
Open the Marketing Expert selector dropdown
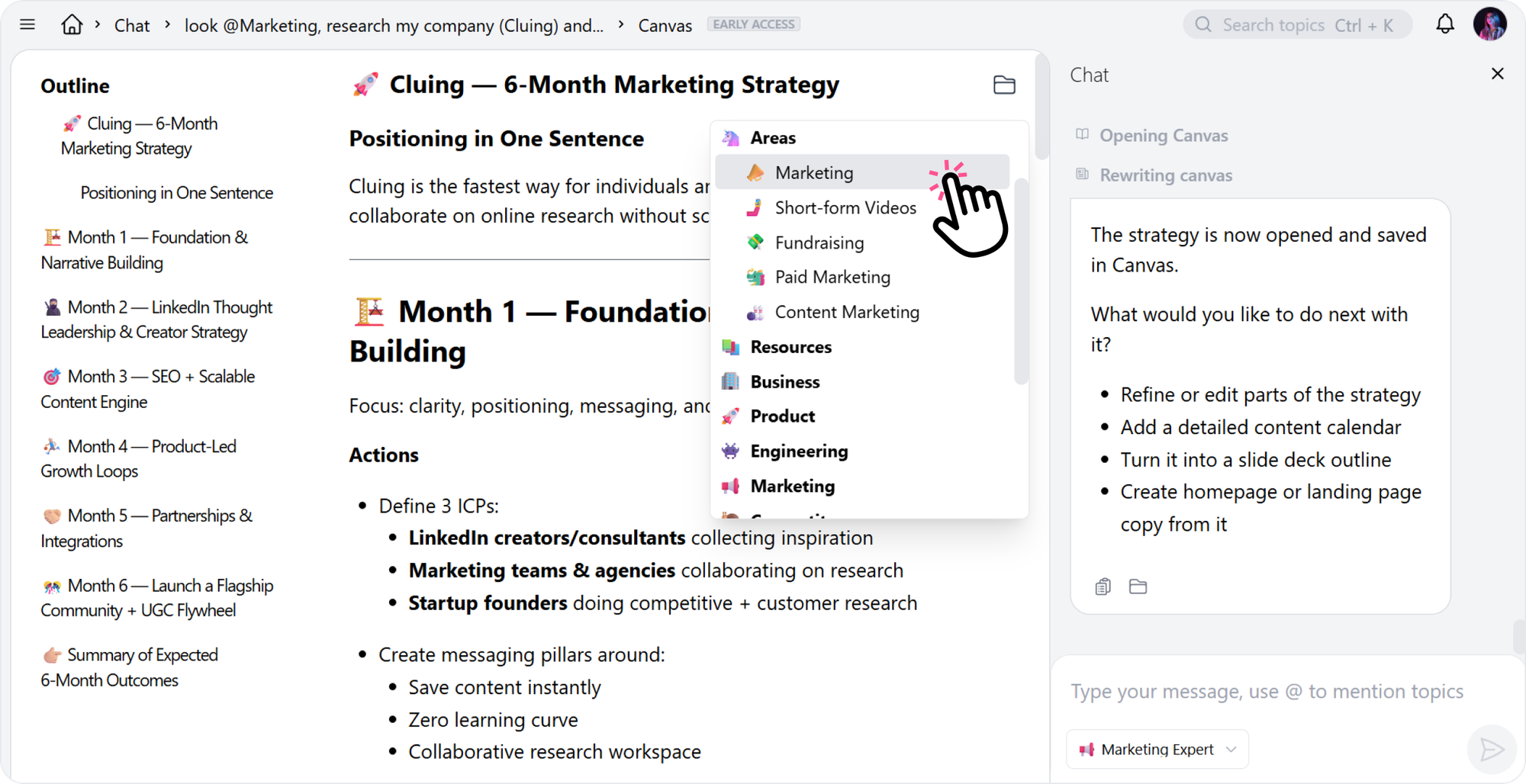click(x=1156, y=749)
